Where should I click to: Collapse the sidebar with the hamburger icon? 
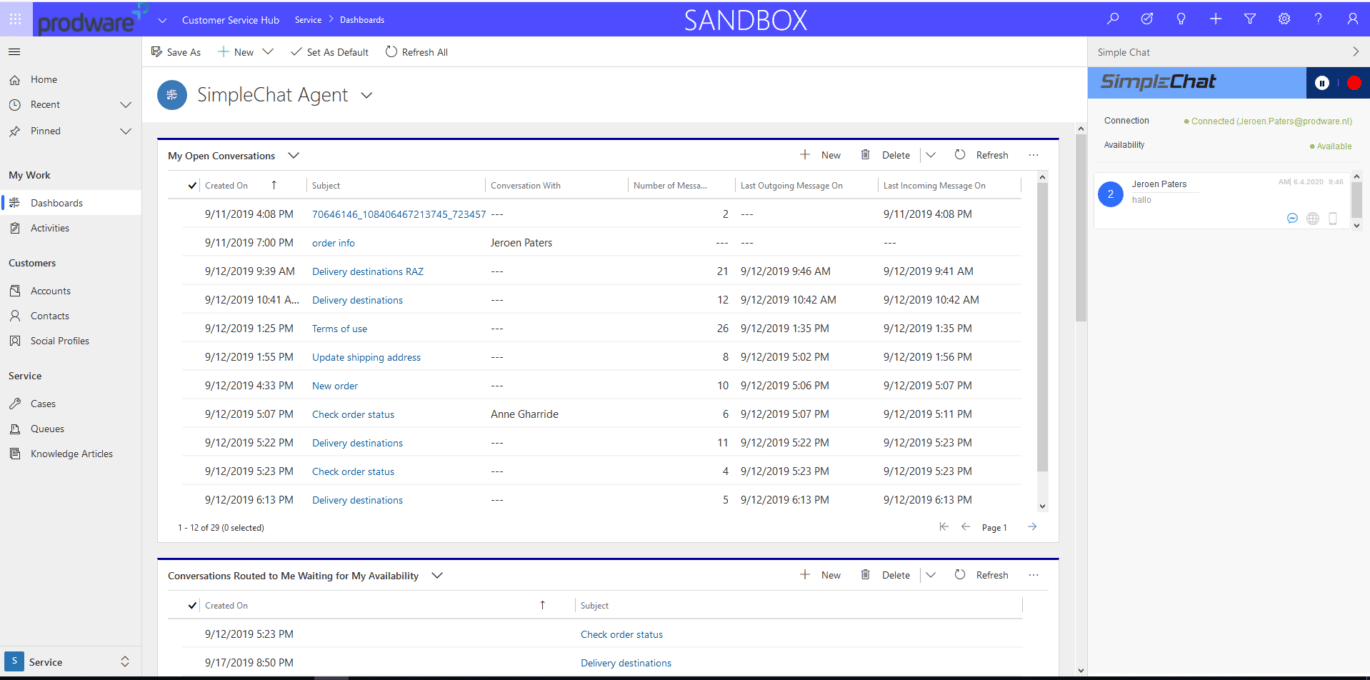click(x=14, y=51)
